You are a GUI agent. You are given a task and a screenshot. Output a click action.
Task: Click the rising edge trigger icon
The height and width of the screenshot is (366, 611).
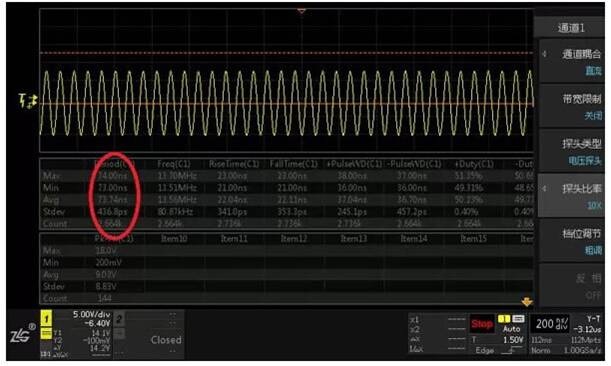(507, 350)
